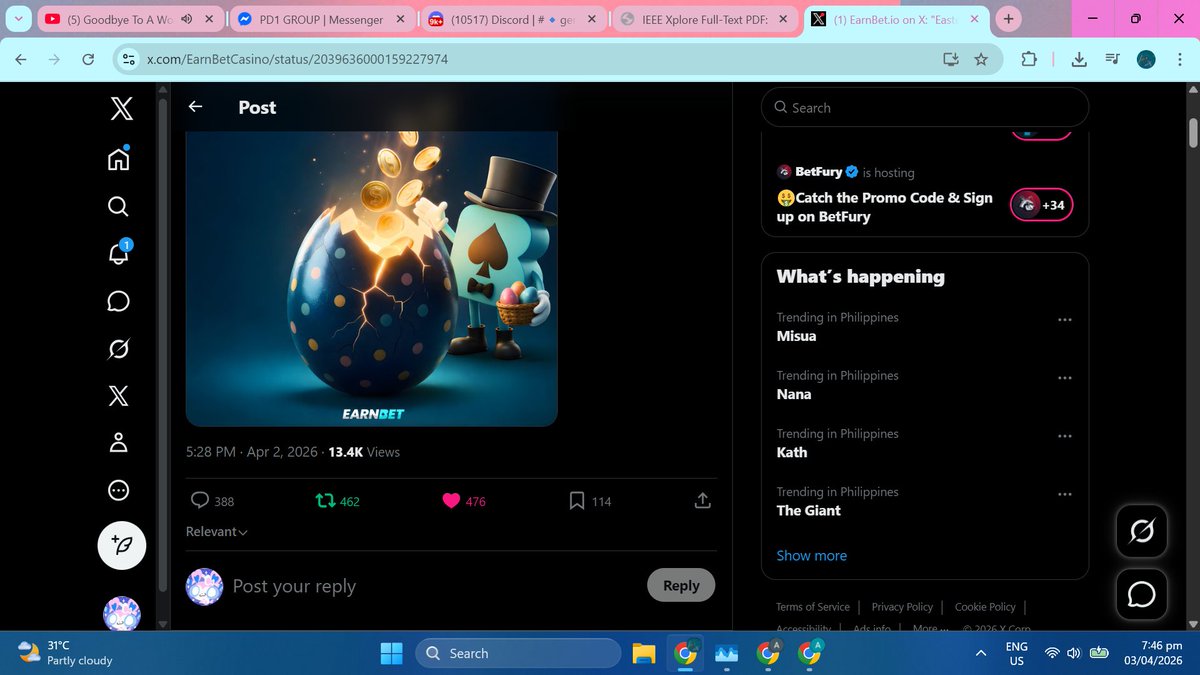The height and width of the screenshot is (675, 1200).
Task: Open Terms of Service link
Action: 813,607
